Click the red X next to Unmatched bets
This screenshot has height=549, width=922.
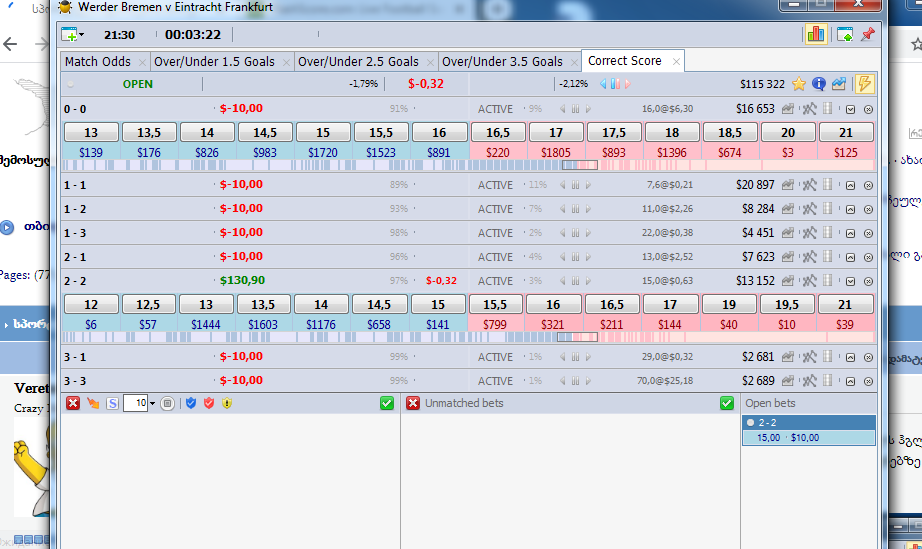pos(413,403)
